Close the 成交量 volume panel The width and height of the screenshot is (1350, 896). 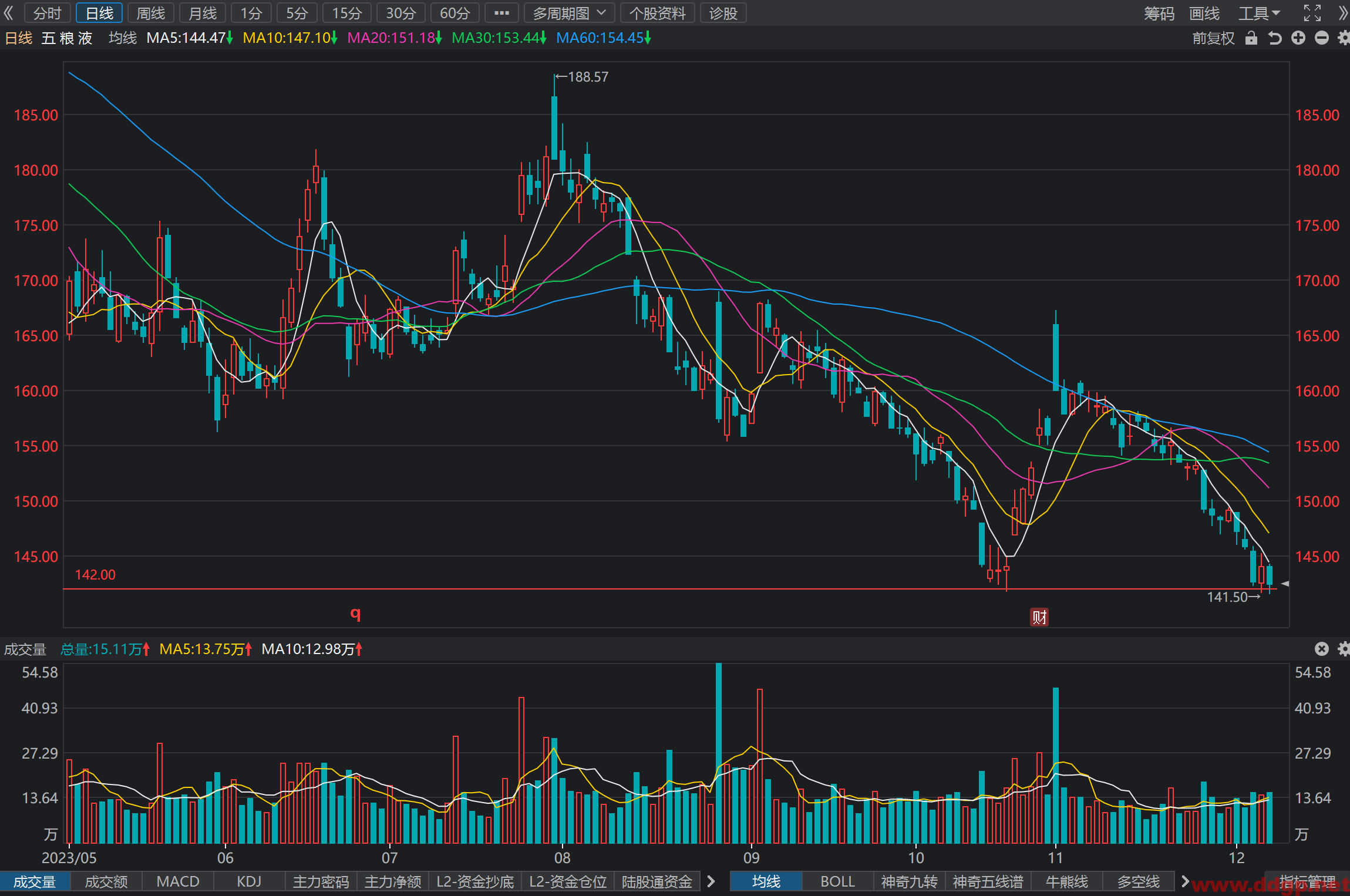point(1322,649)
